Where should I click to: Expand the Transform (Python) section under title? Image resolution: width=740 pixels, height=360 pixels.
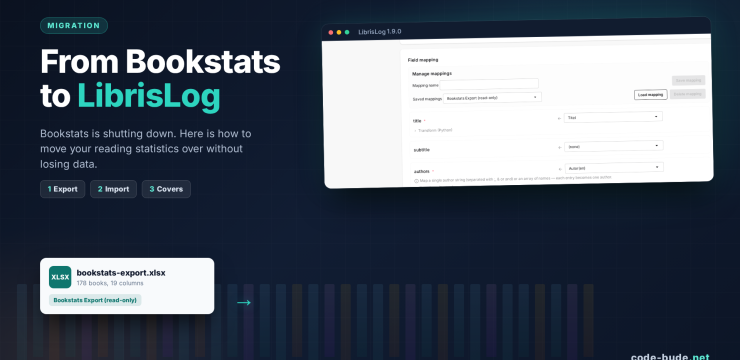pyautogui.click(x=433, y=130)
